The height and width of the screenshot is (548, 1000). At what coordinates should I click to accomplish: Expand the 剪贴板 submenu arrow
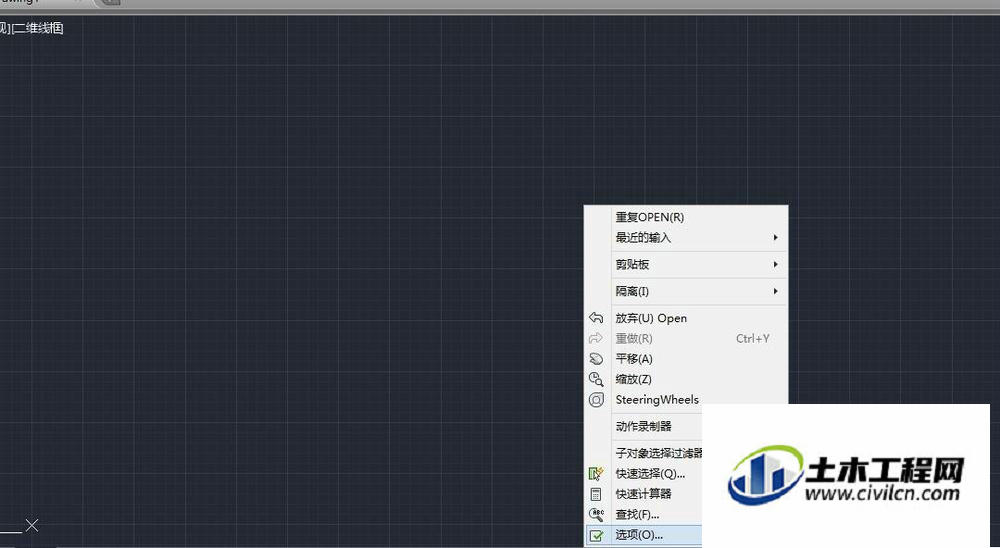click(776, 264)
